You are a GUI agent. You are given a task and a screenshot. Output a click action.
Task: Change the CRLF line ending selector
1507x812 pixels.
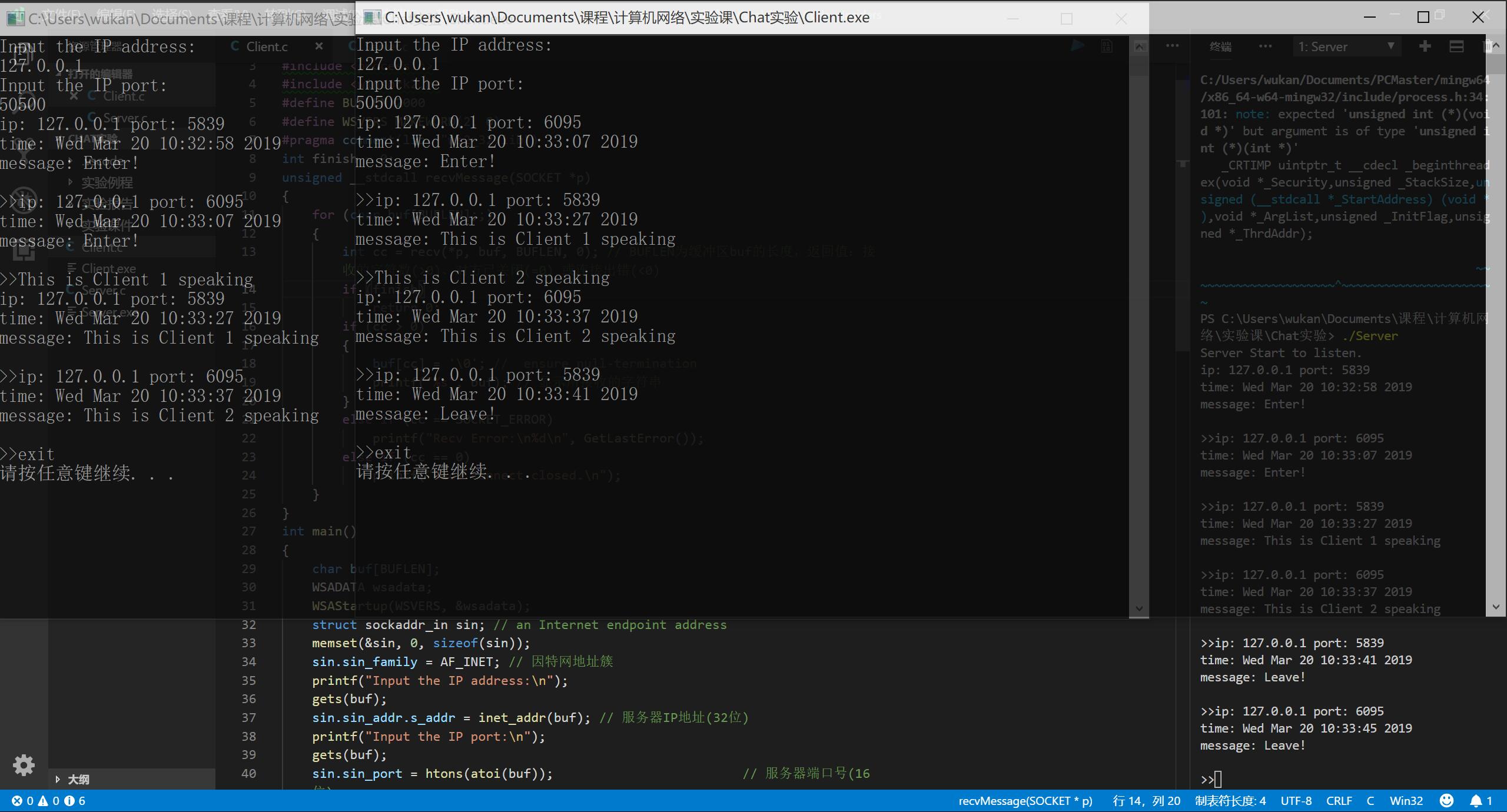1339,801
